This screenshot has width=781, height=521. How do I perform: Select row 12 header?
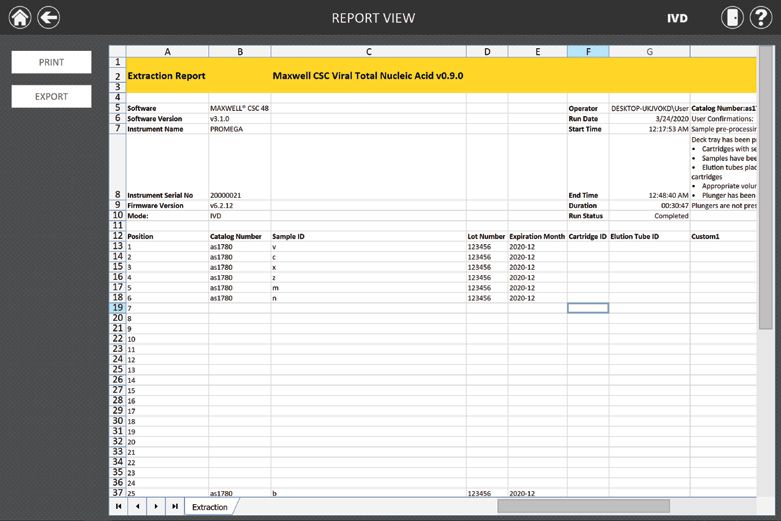pyautogui.click(x=118, y=236)
